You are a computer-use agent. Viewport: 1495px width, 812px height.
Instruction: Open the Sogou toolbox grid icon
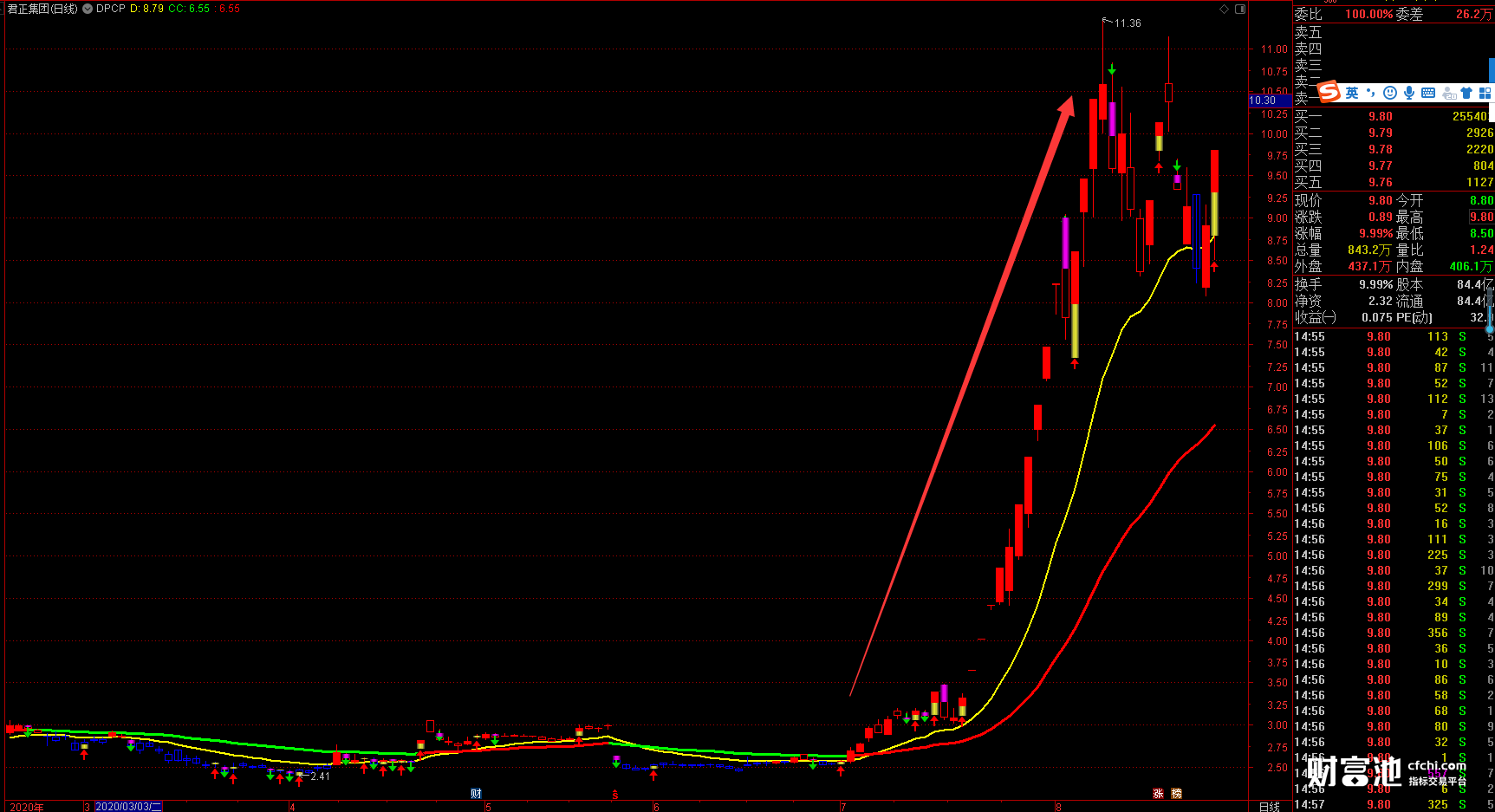point(1485,93)
